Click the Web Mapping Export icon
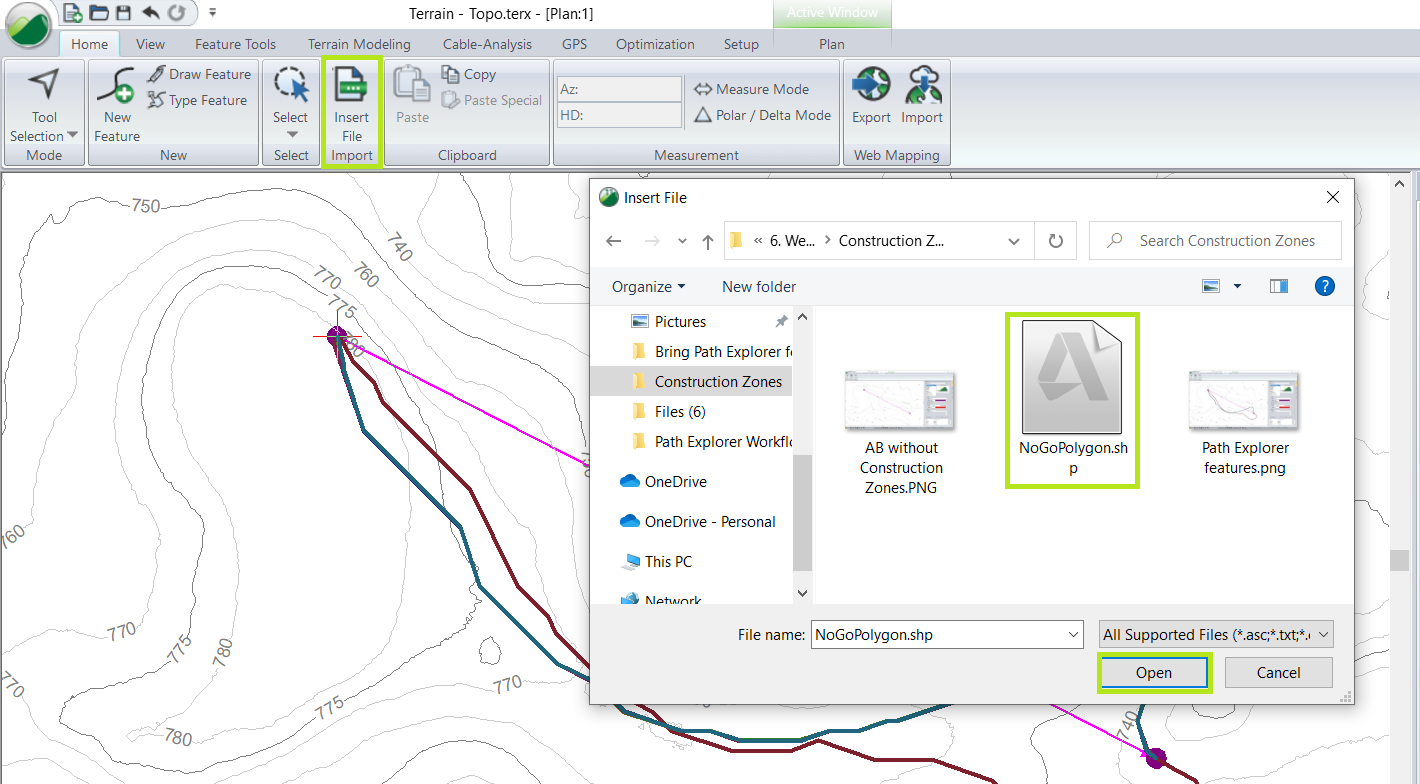This screenshot has width=1420, height=784. [871, 86]
